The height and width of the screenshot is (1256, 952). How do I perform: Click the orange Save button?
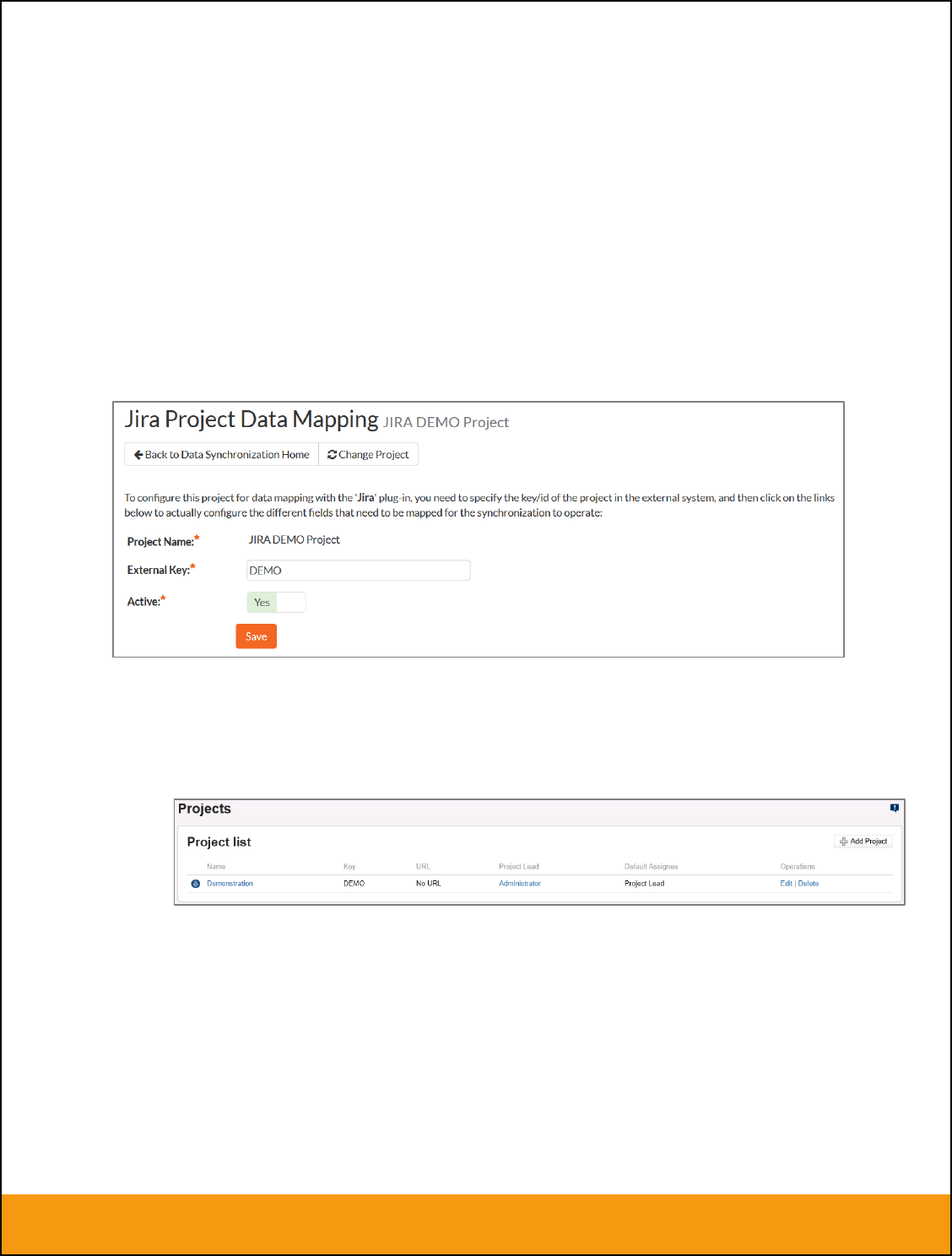pos(257,636)
